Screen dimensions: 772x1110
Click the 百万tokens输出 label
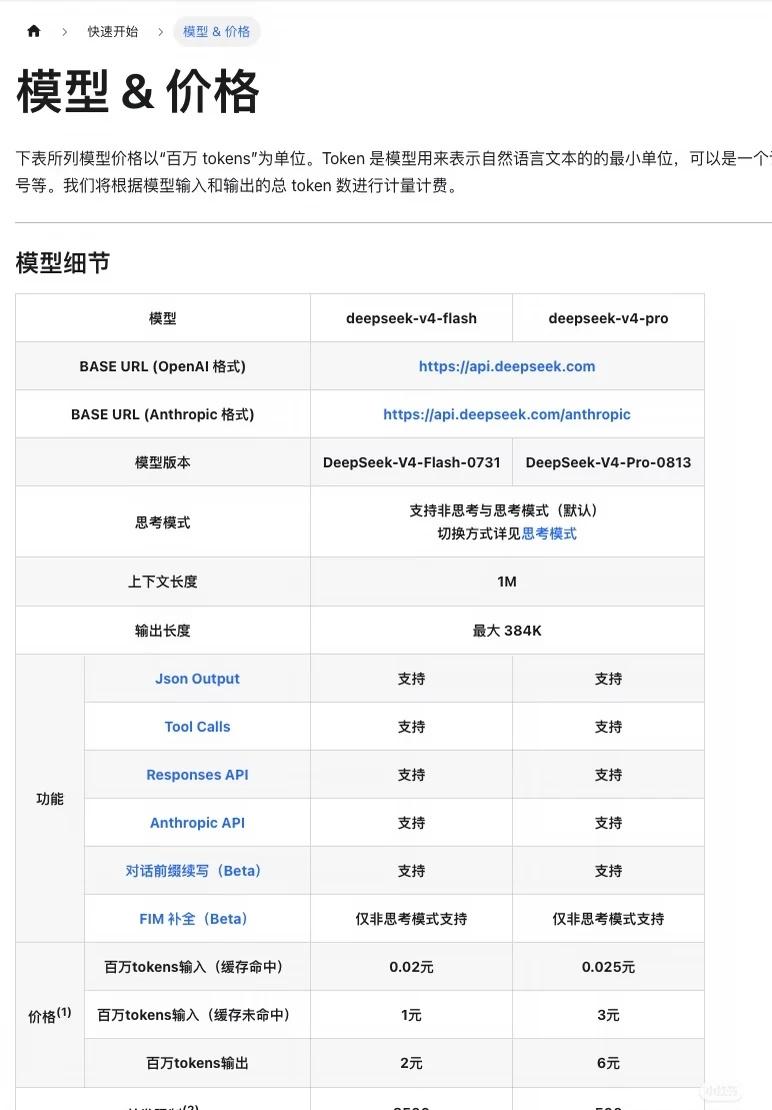pos(197,1063)
